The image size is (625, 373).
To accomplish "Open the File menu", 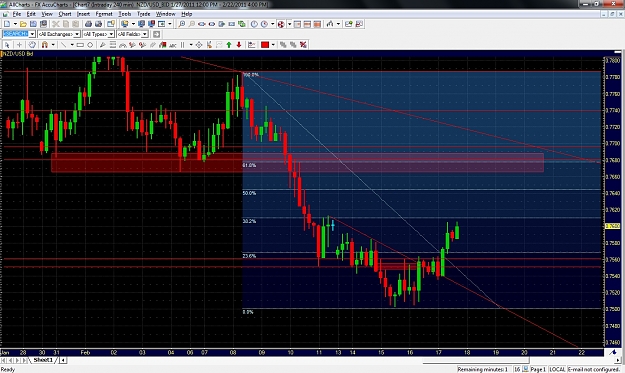I will [16, 14].
